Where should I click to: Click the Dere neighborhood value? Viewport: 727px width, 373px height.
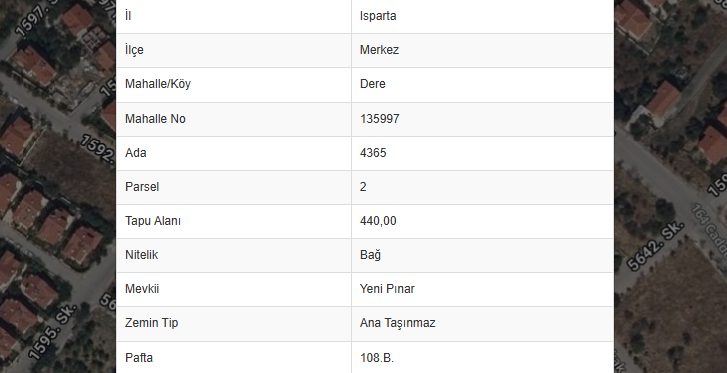pos(373,84)
